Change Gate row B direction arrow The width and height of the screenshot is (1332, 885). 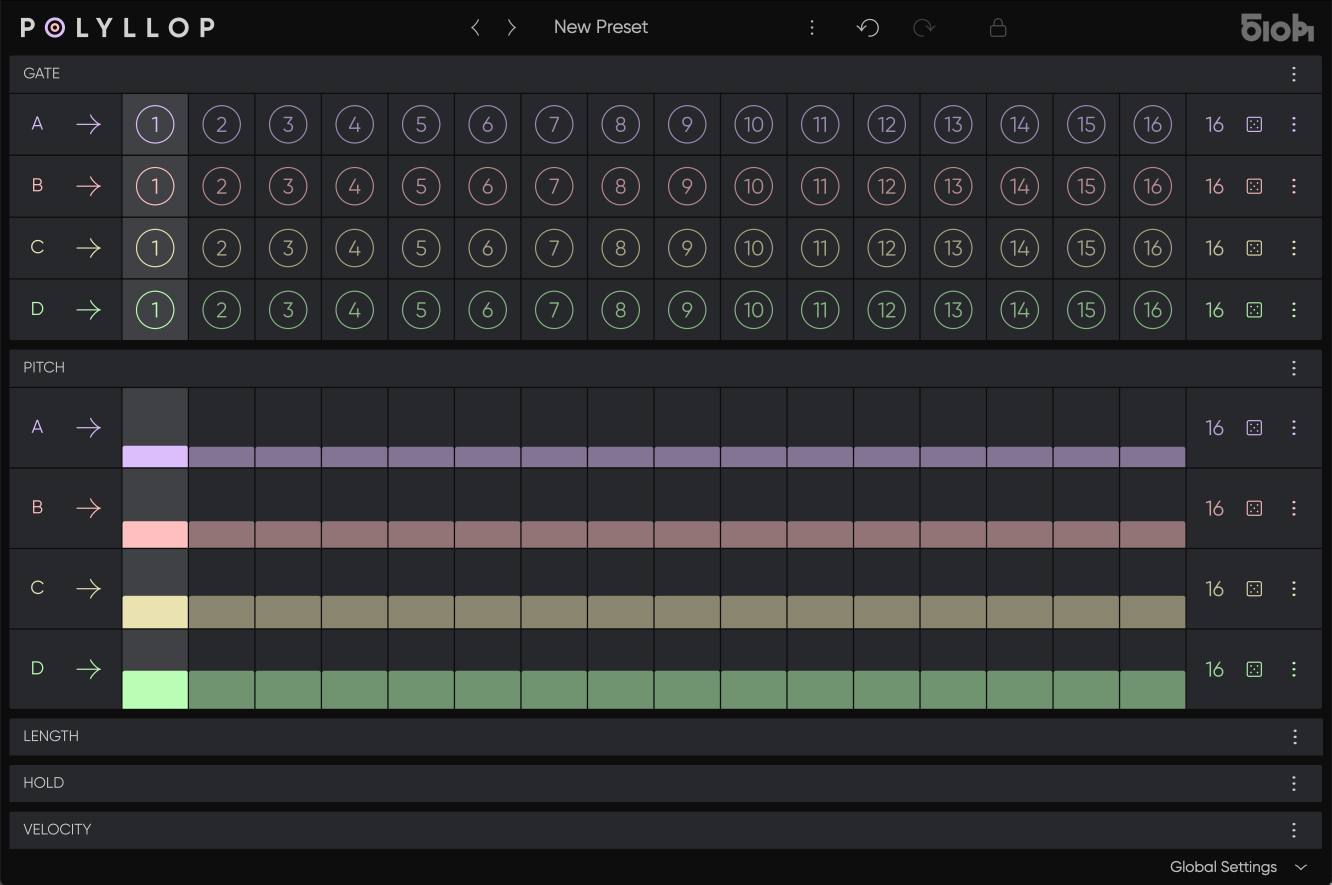88,186
